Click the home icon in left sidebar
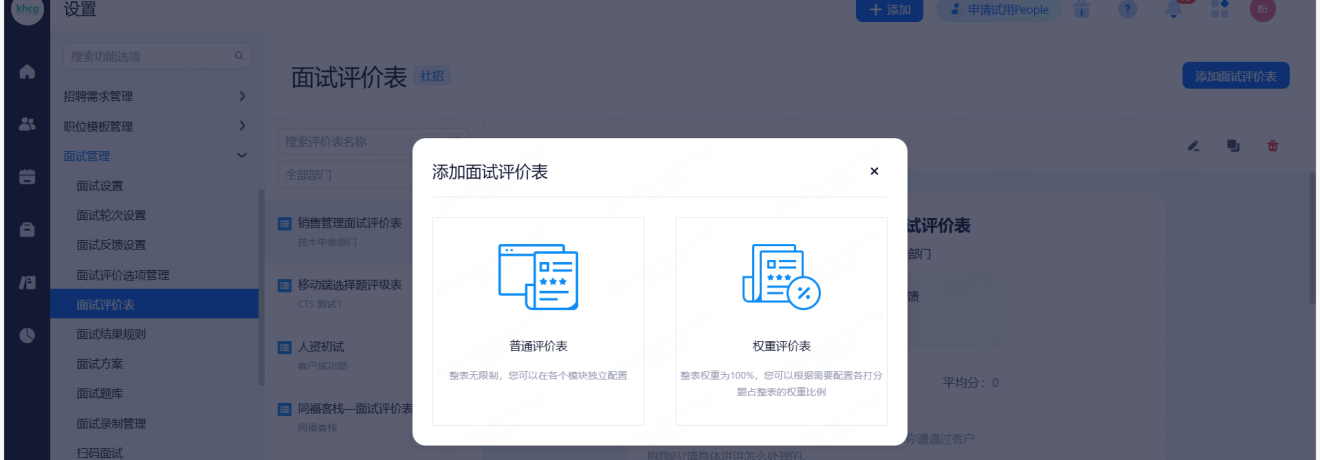This screenshot has width=1320, height=460. (x=27, y=71)
